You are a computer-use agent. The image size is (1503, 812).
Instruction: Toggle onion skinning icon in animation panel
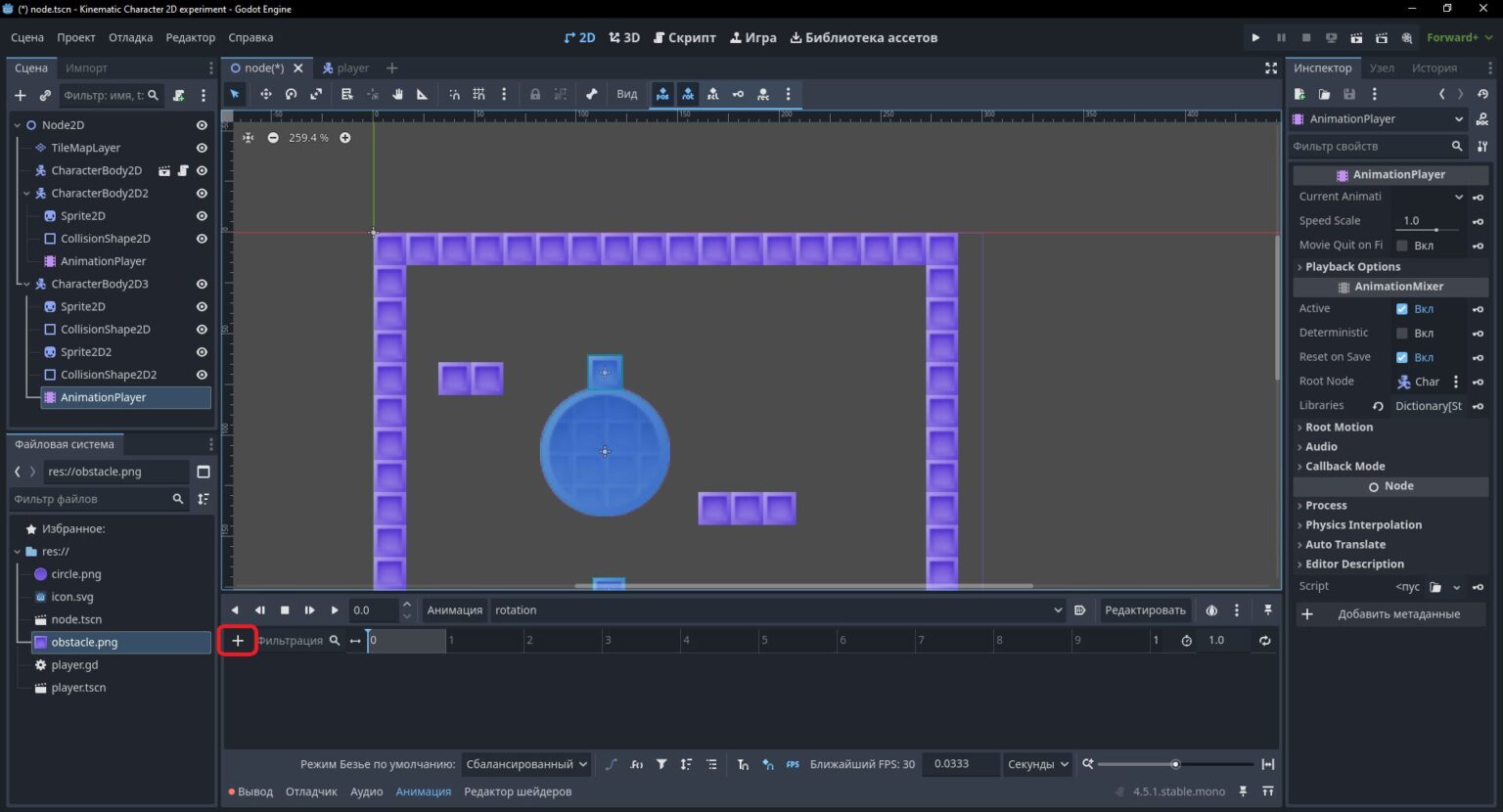[x=1211, y=609]
